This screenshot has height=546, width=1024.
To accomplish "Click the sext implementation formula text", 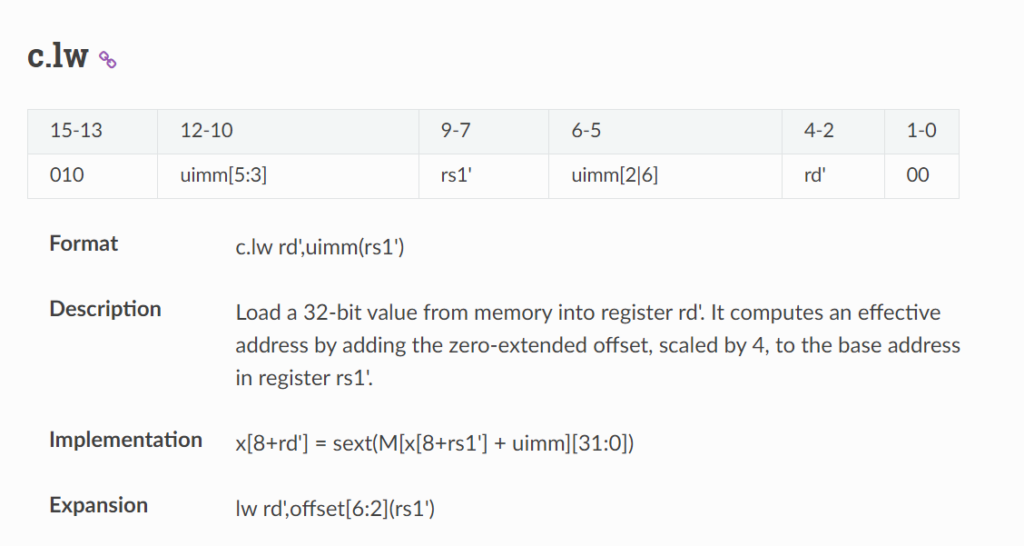I will 434,443.
